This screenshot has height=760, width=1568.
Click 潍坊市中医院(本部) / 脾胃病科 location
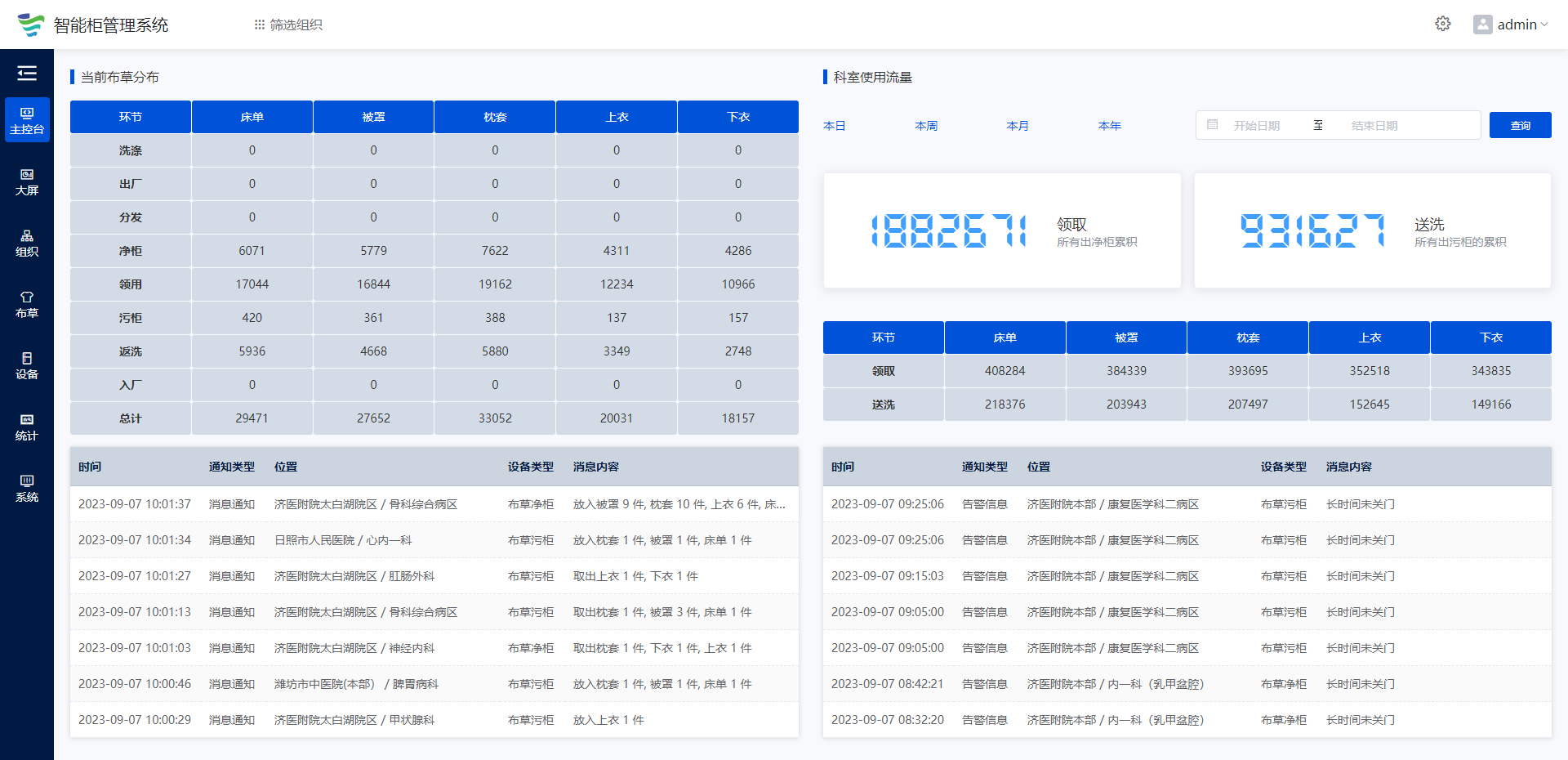coord(356,684)
